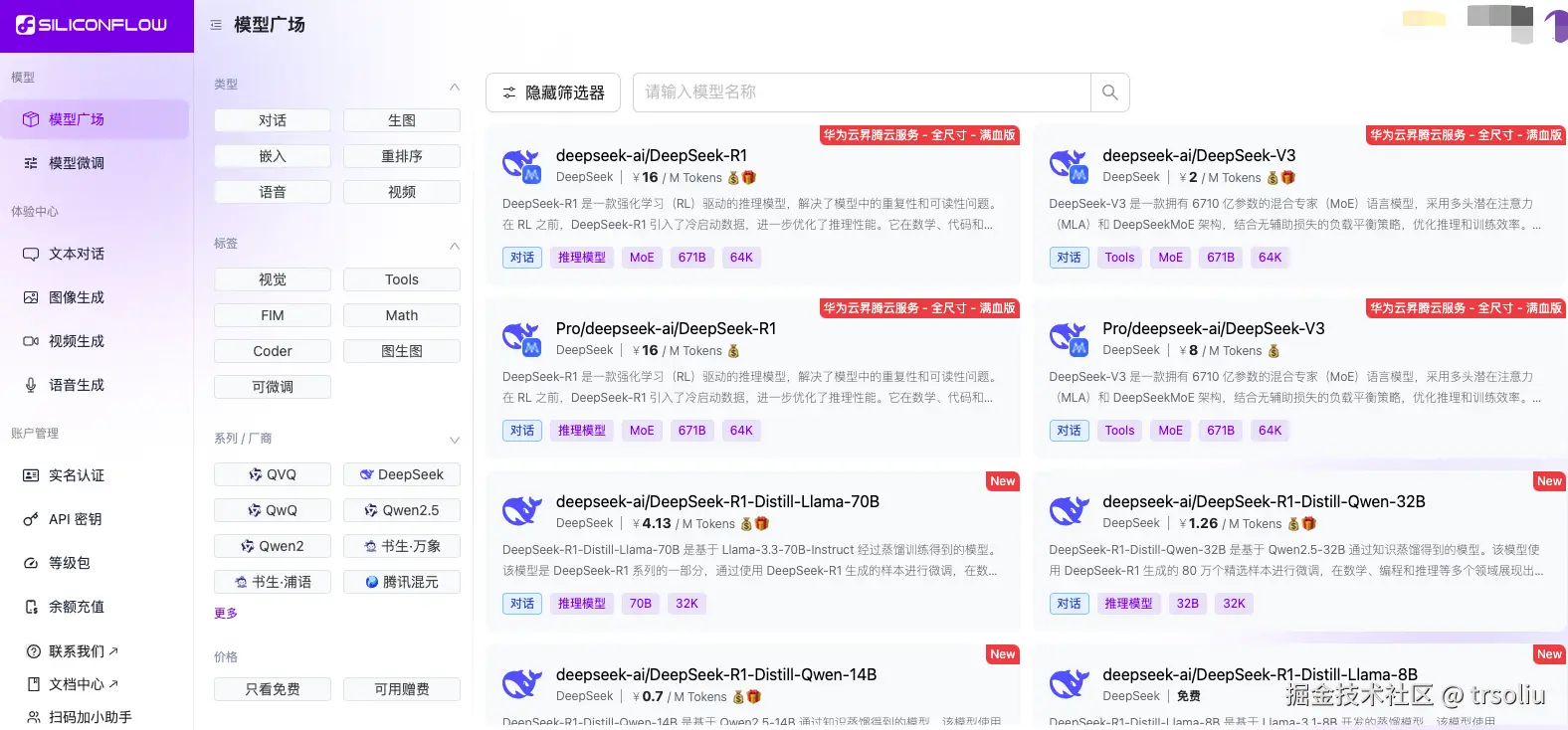1568x730 pixels.
Task: Collapse the 标签 filter section
Action: 455,245
